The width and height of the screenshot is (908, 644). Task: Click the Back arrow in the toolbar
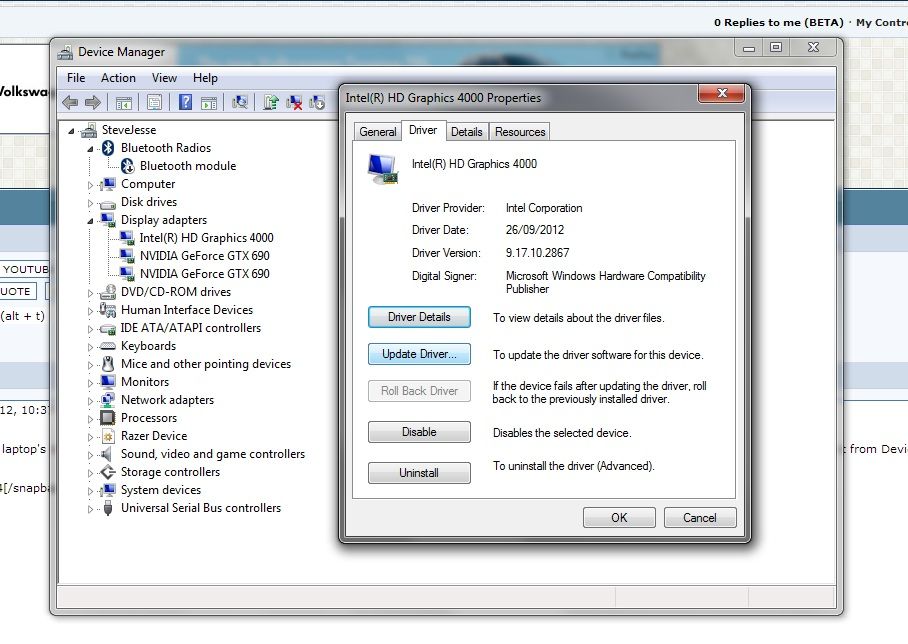[x=70, y=102]
